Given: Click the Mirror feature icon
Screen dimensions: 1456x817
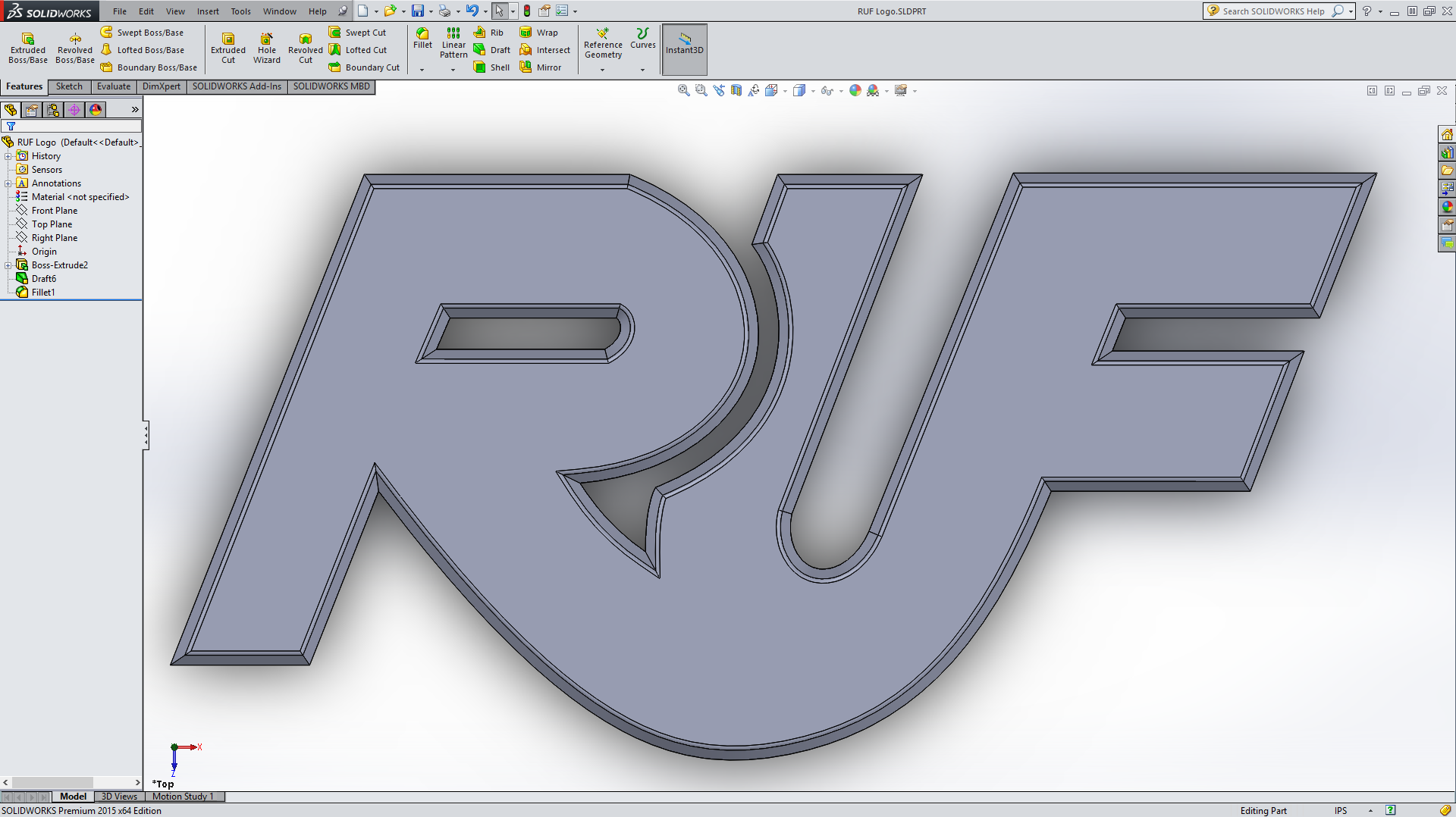Looking at the screenshot, I should (x=541, y=67).
